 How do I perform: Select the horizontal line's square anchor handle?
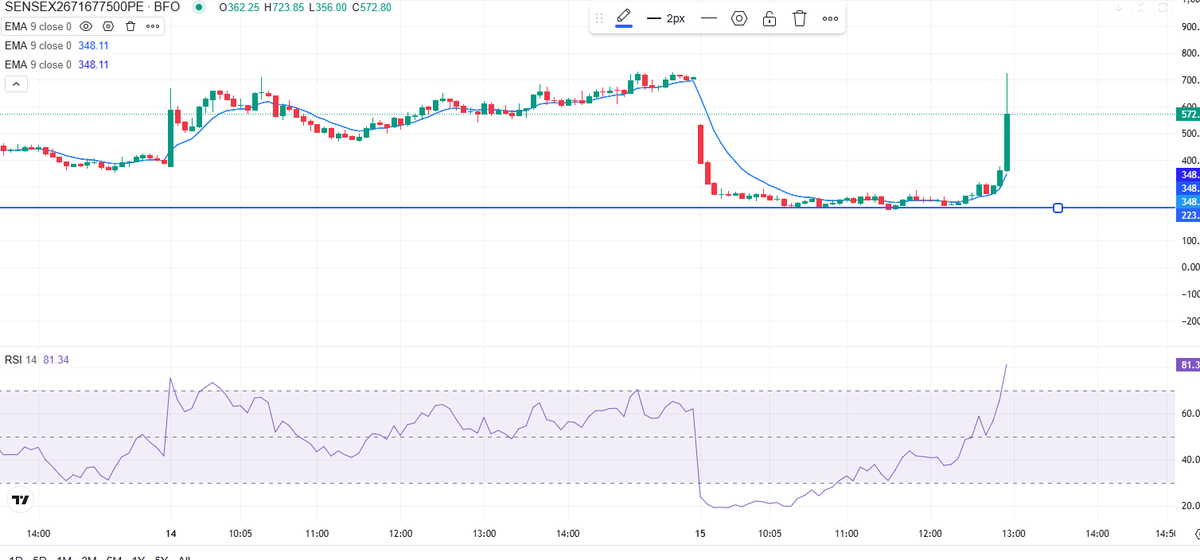tap(1058, 208)
